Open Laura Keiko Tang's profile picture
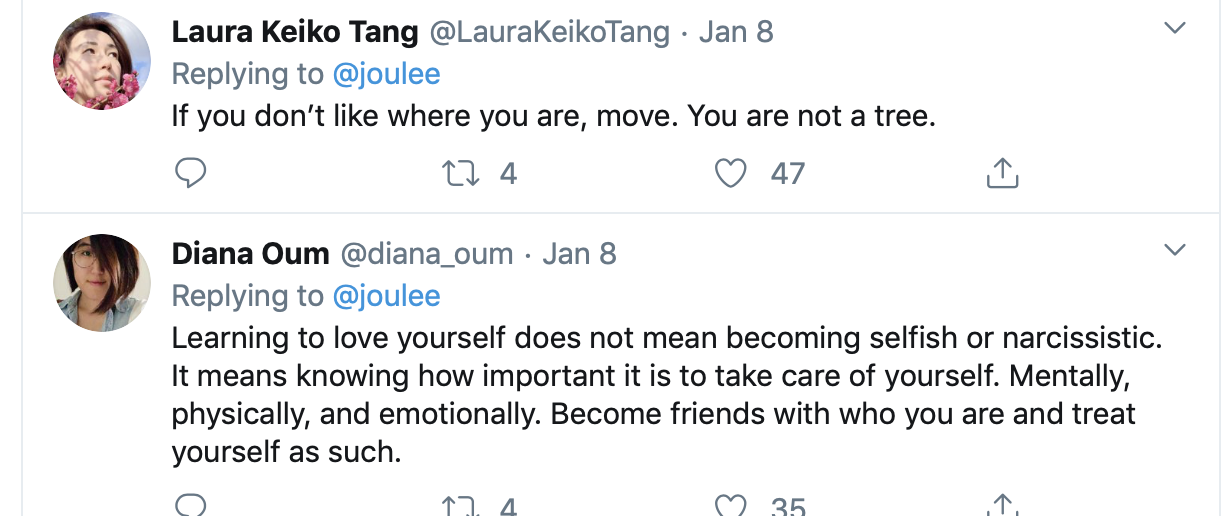This screenshot has height=516, width=1226. (x=101, y=62)
